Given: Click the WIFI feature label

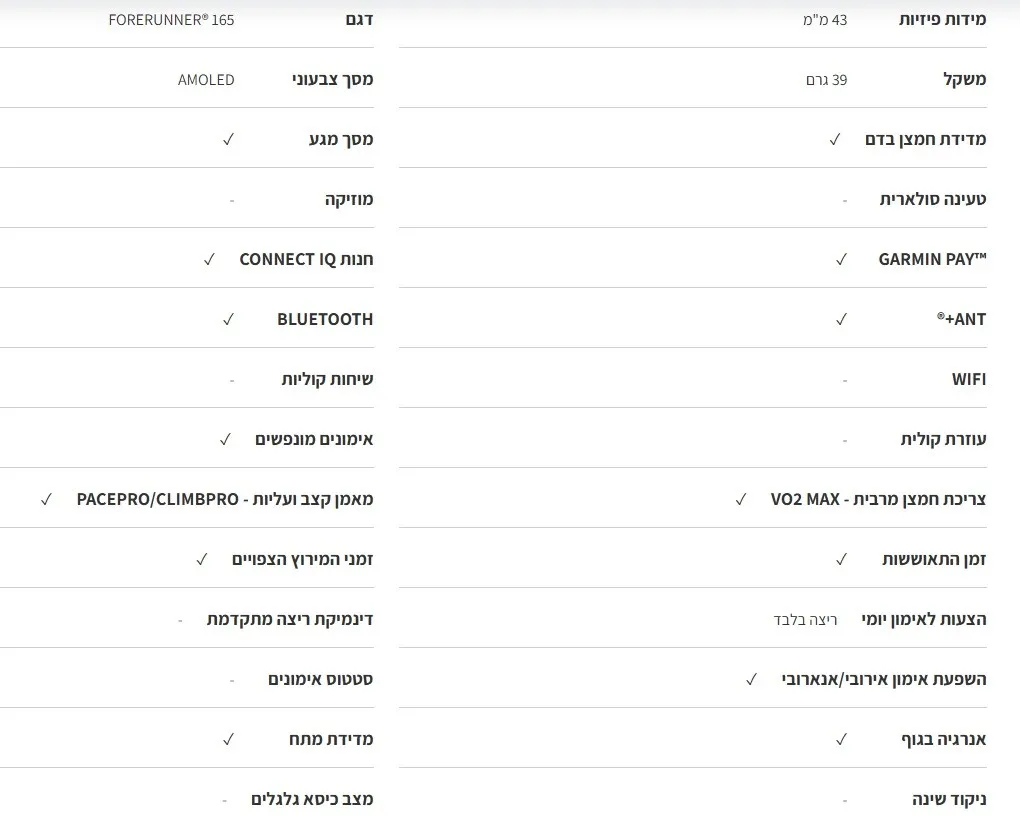Looking at the screenshot, I should tap(968, 379).
